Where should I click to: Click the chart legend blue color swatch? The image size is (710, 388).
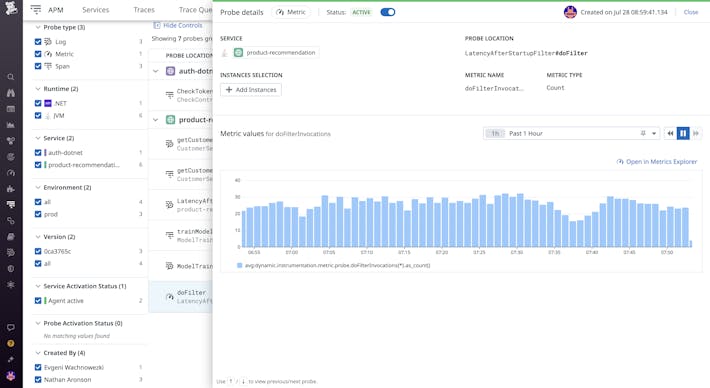[240, 265]
